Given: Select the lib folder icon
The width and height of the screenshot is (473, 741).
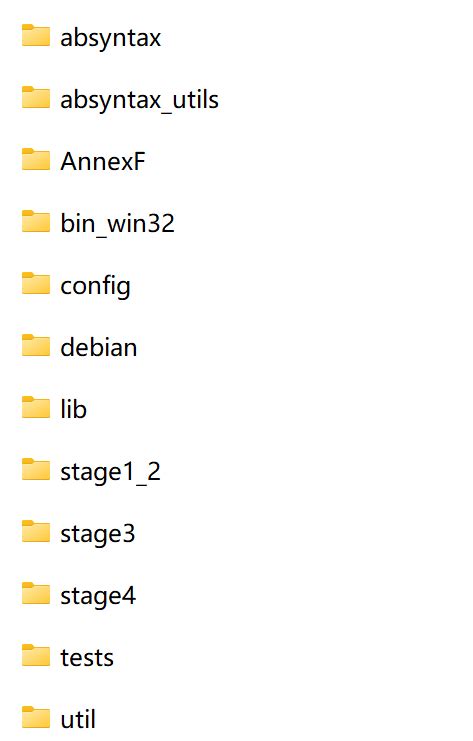Looking at the screenshot, I should (x=36, y=407).
